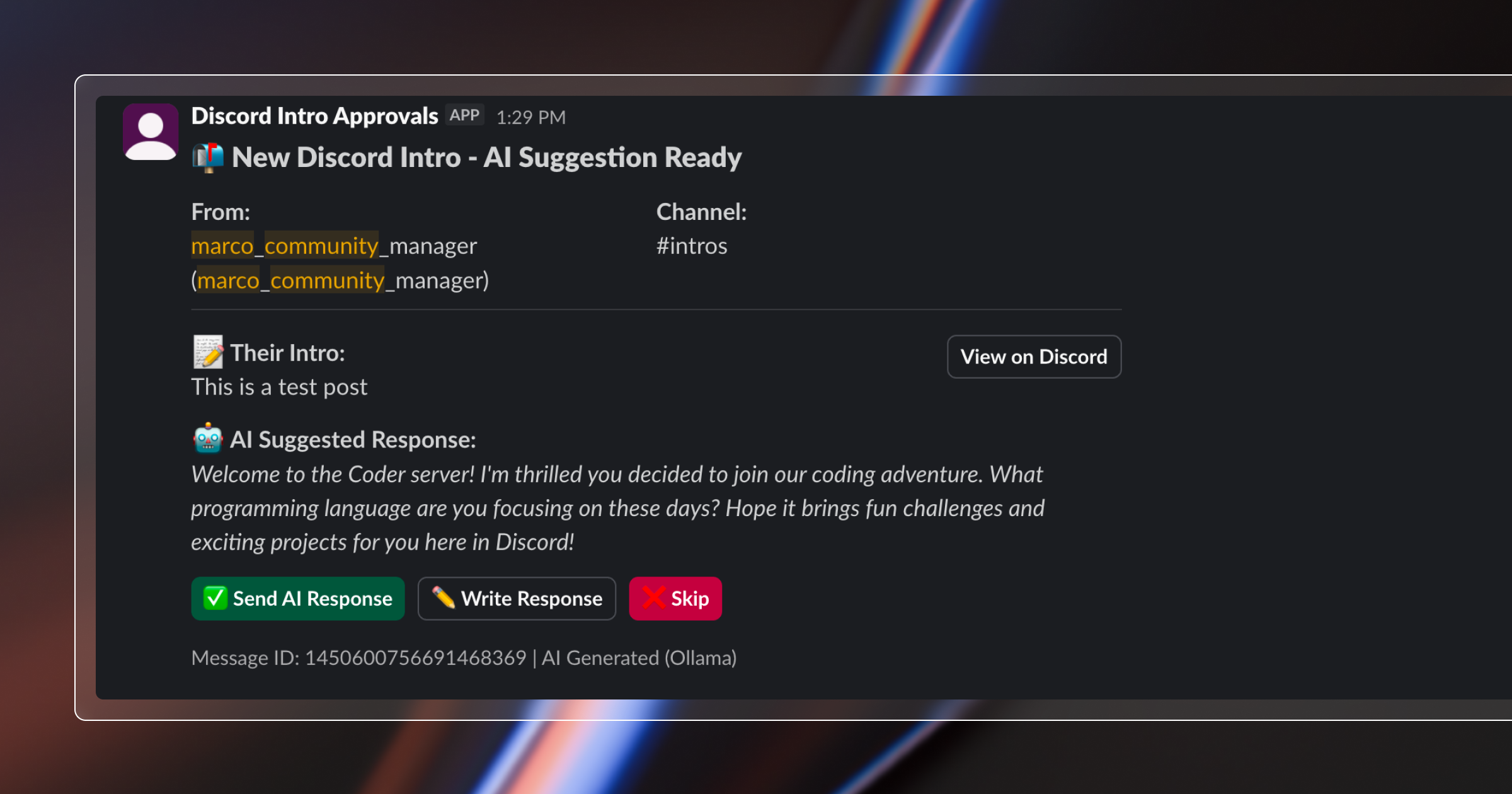The height and width of the screenshot is (794, 1512).
Task: Click the first highlighted marco_community_manager username
Action: pos(334,246)
